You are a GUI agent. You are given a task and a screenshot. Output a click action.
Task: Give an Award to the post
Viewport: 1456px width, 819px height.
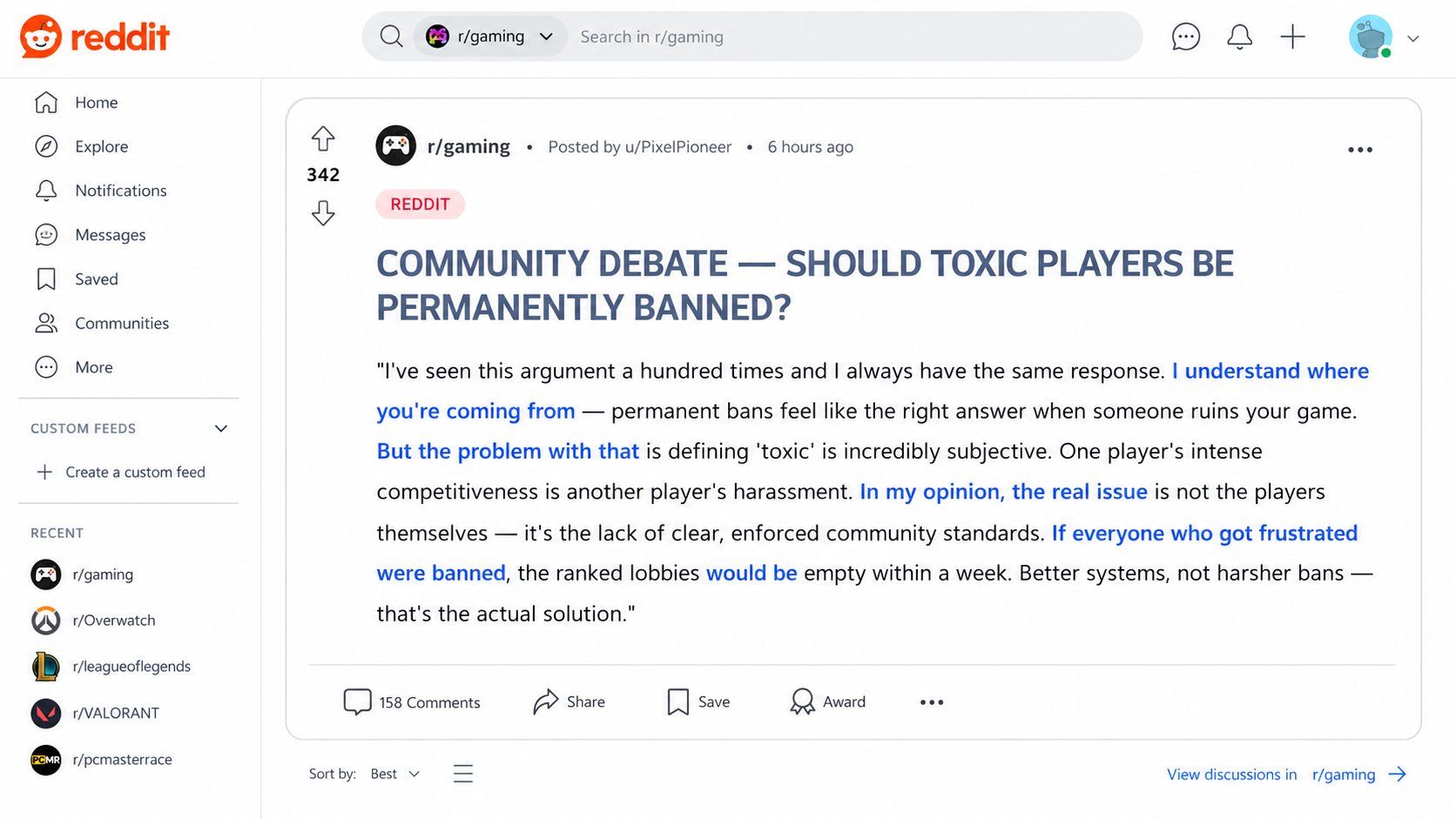(827, 702)
